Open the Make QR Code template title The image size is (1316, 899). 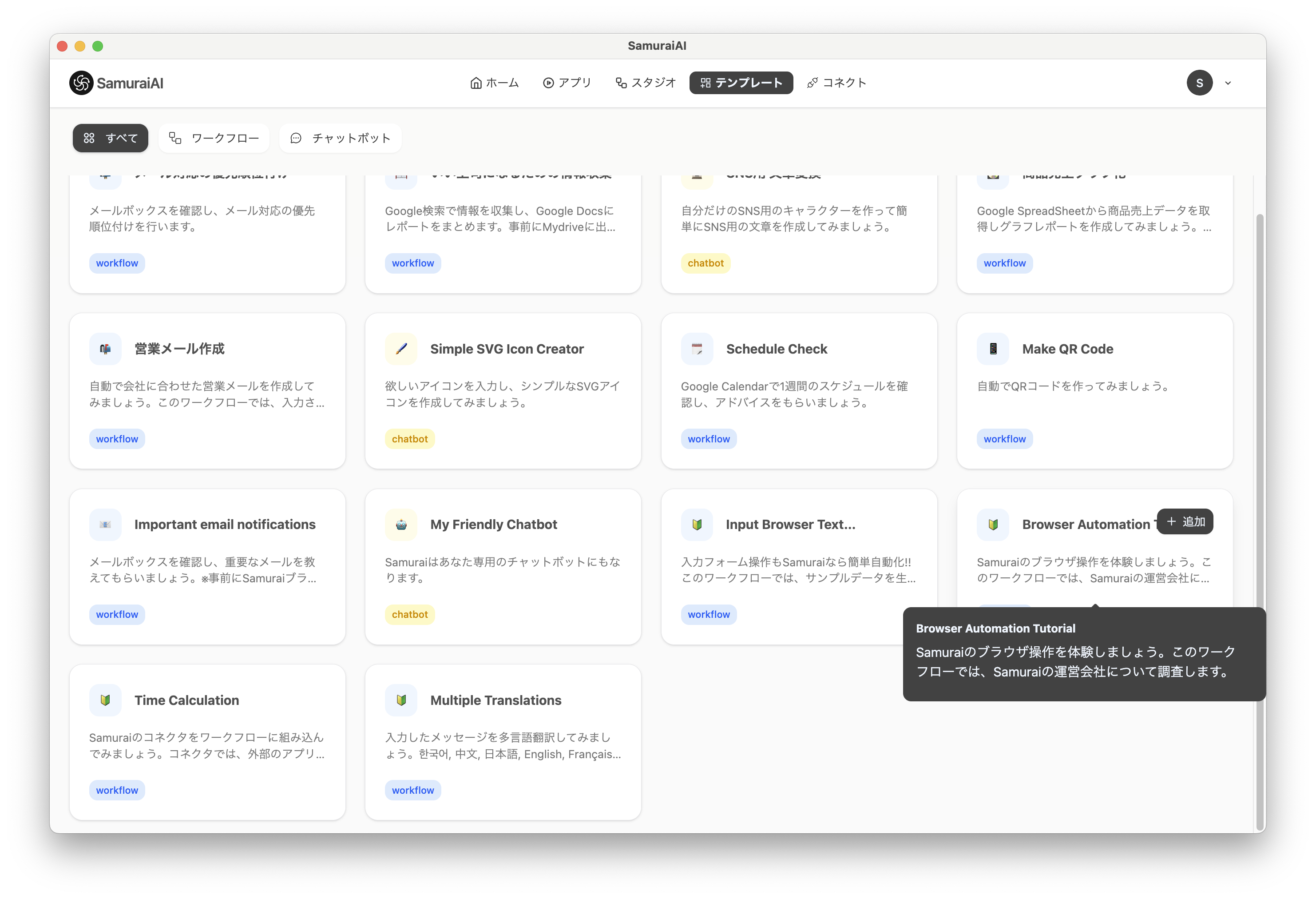coord(1067,349)
